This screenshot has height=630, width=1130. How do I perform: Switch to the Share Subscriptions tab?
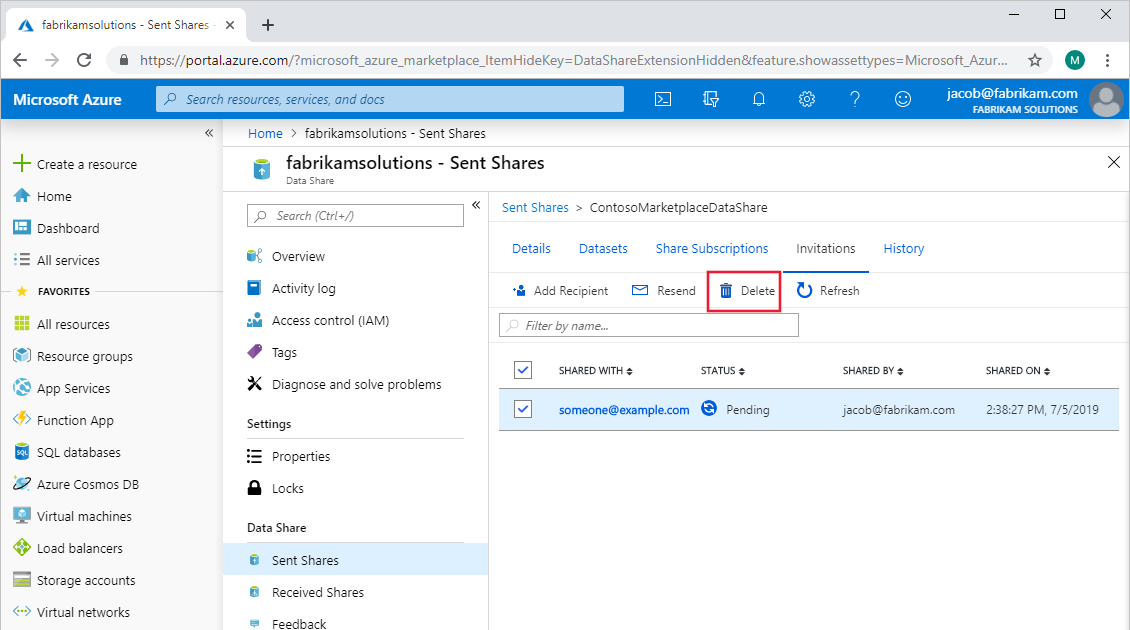[x=712, y=249]
